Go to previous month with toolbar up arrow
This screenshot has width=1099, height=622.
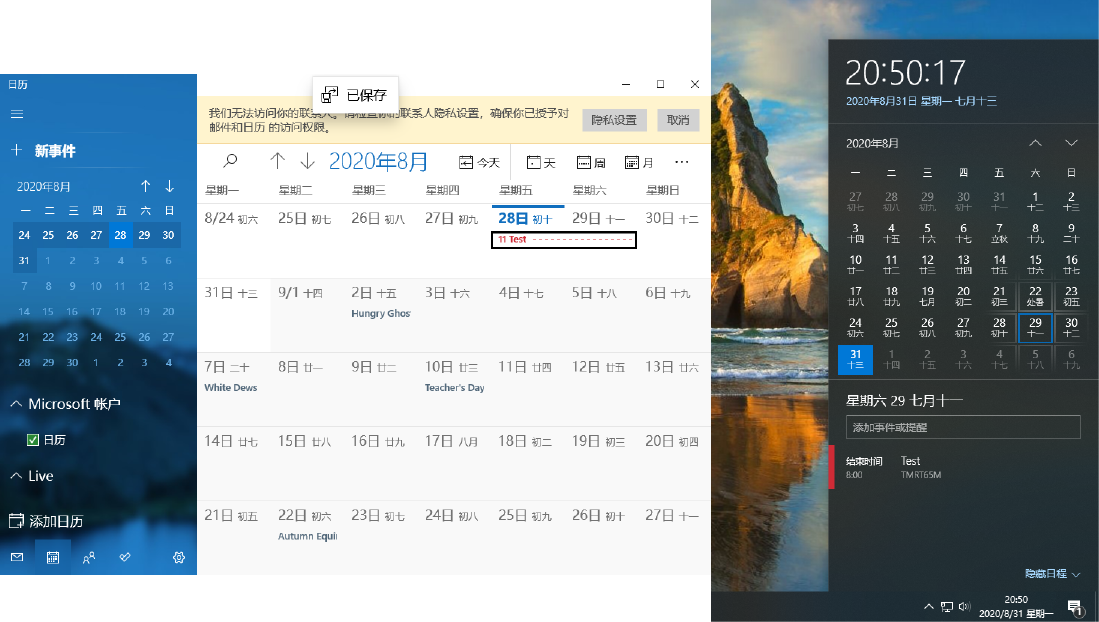[x=278, y=161]
